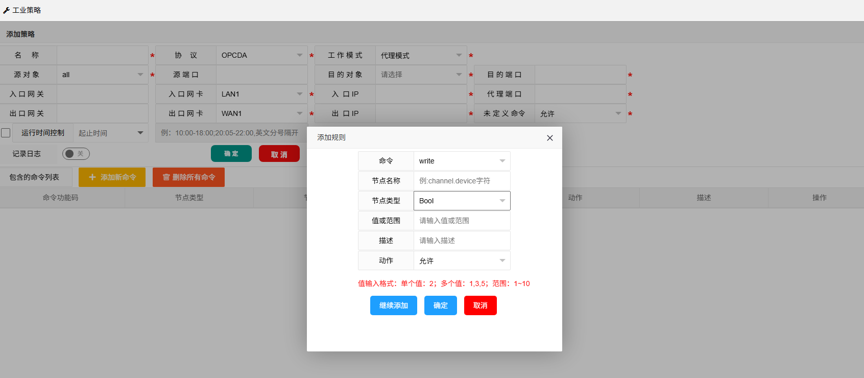The height and width of the screenshot is (378, 864).
Task: Click the 出口网关 input field
Action: tap(102, 114)
